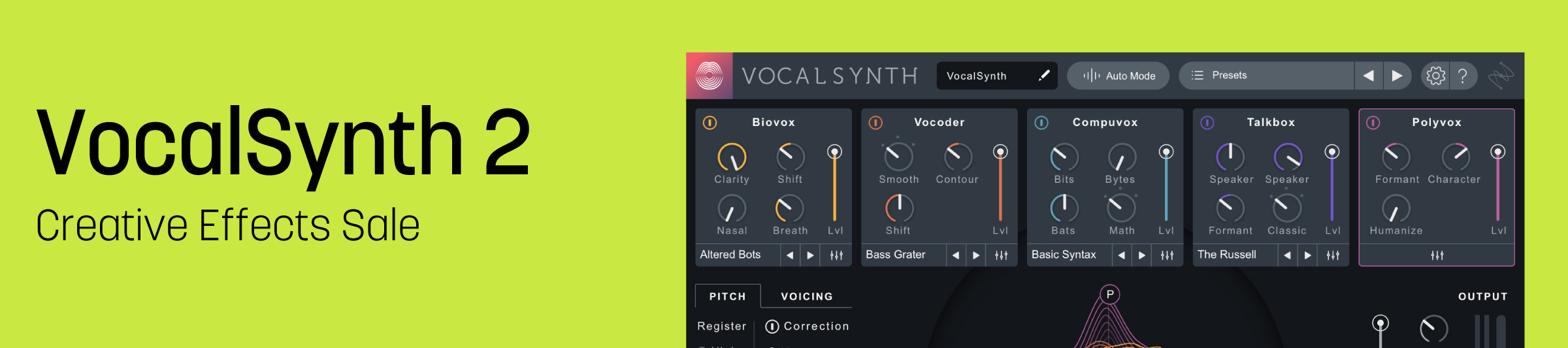
Task: Toggle the Biovox module power button
Action: pyautogui.click(x=710, y=123)
